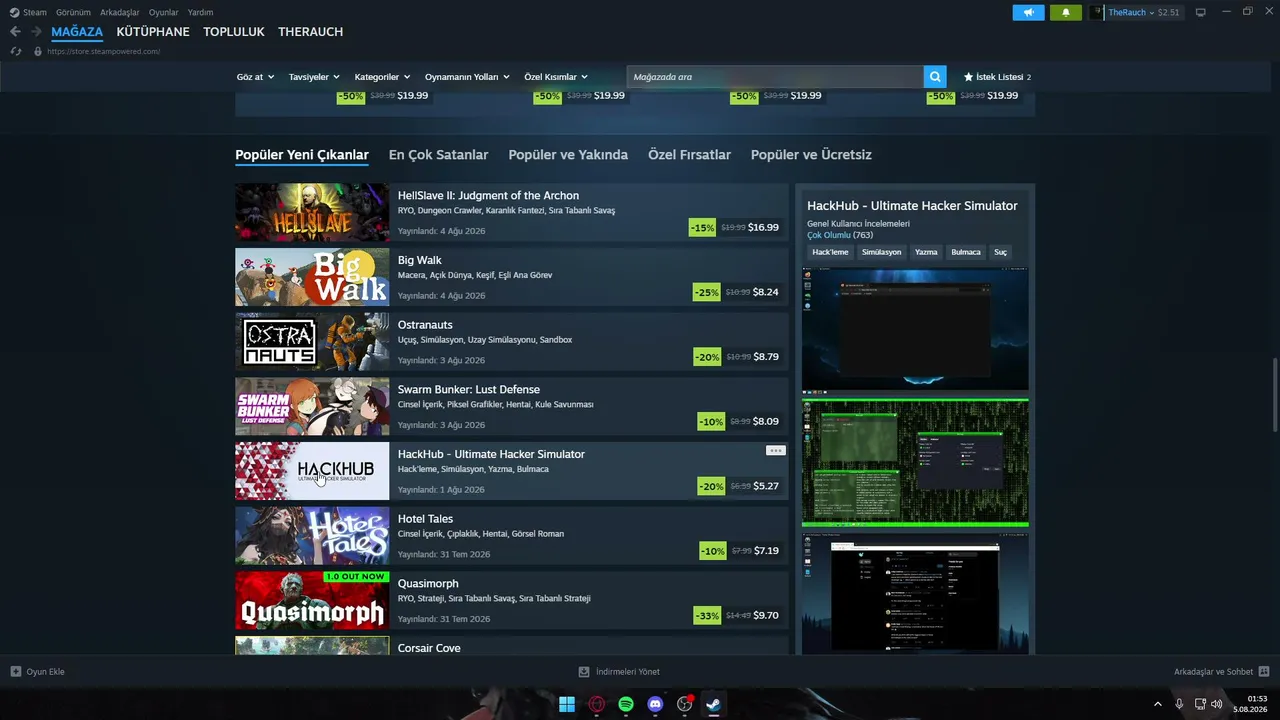The width and height of the screenshot is (1280, 720).
Task: Open the Kategoriler dropdown menu
Action: pyautogui.click(x=382, y=77)
